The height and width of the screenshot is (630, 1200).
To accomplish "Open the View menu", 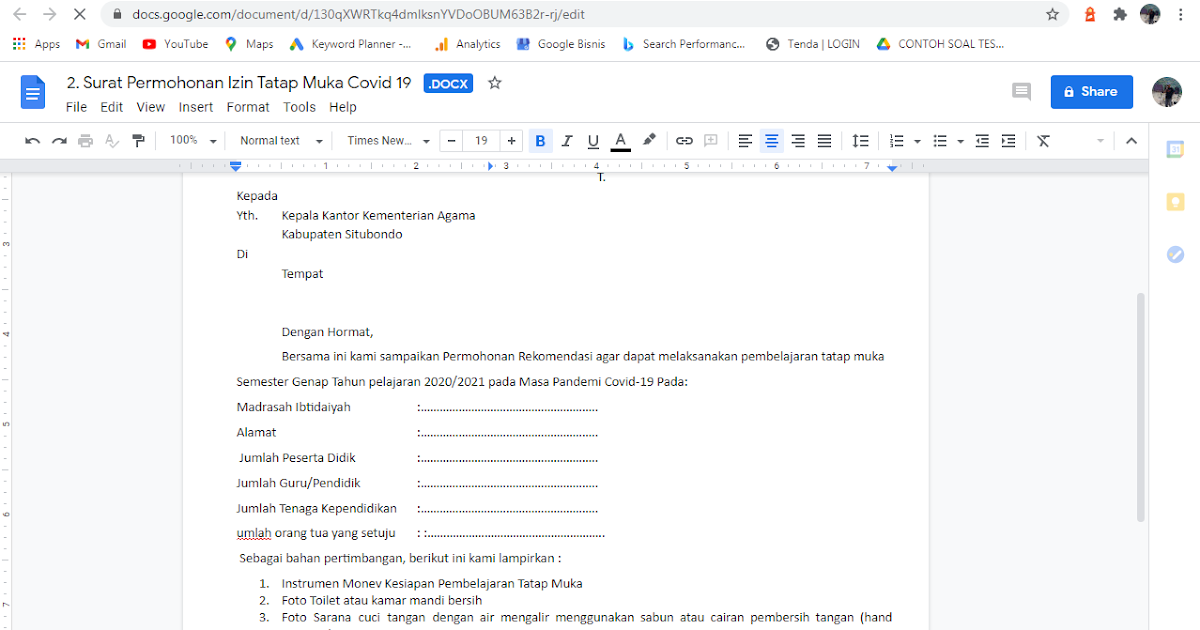I will pyautogui.click(x=151, y=107).
